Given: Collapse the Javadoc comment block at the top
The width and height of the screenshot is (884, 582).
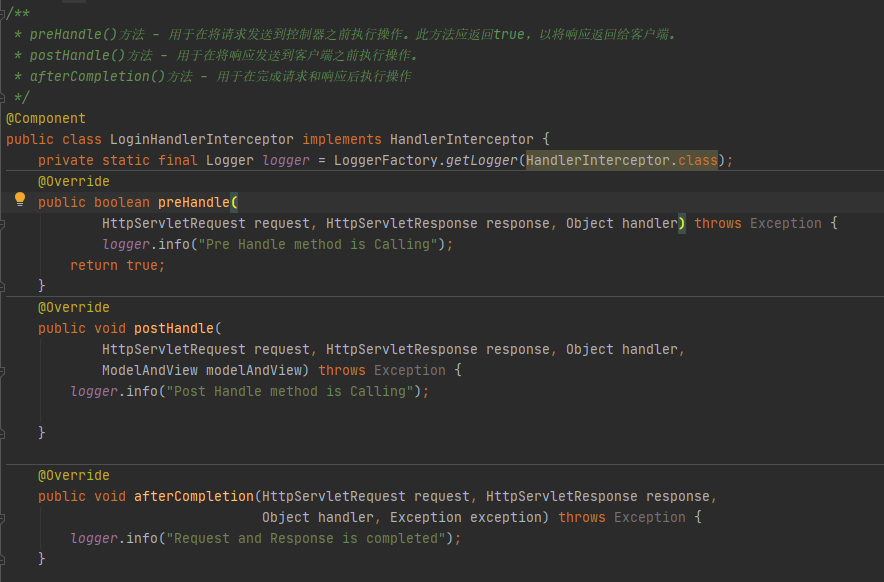Looking at the screenshot, I should (3, 13).
